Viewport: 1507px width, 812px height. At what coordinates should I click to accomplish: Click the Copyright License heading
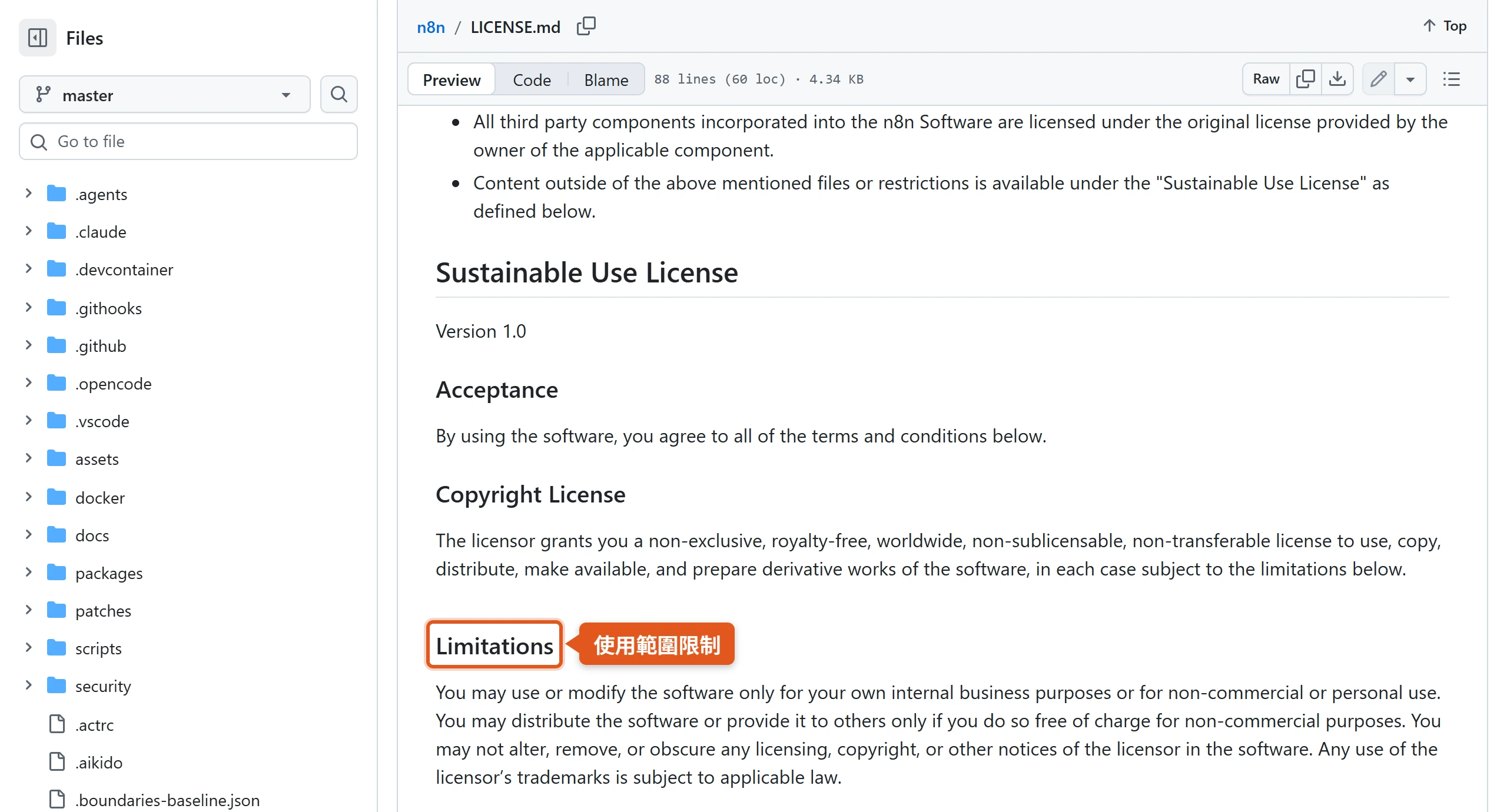click(x=530, y=494)
